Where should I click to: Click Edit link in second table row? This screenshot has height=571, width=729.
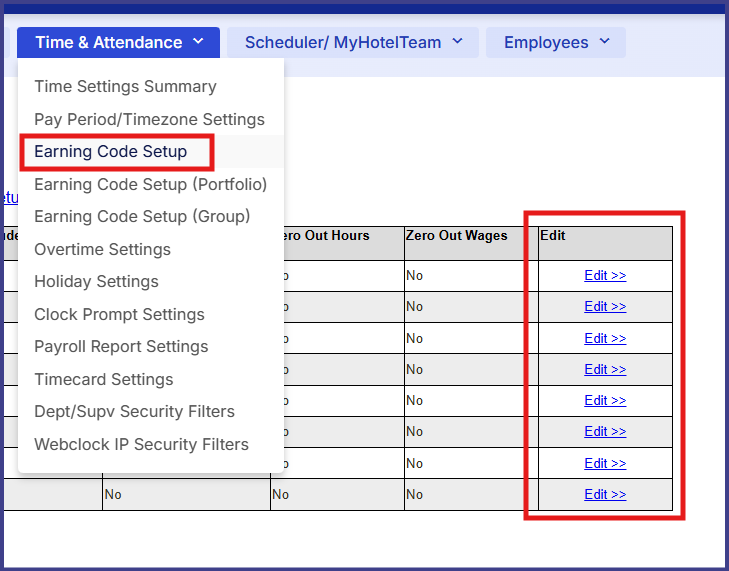[605, 307]
